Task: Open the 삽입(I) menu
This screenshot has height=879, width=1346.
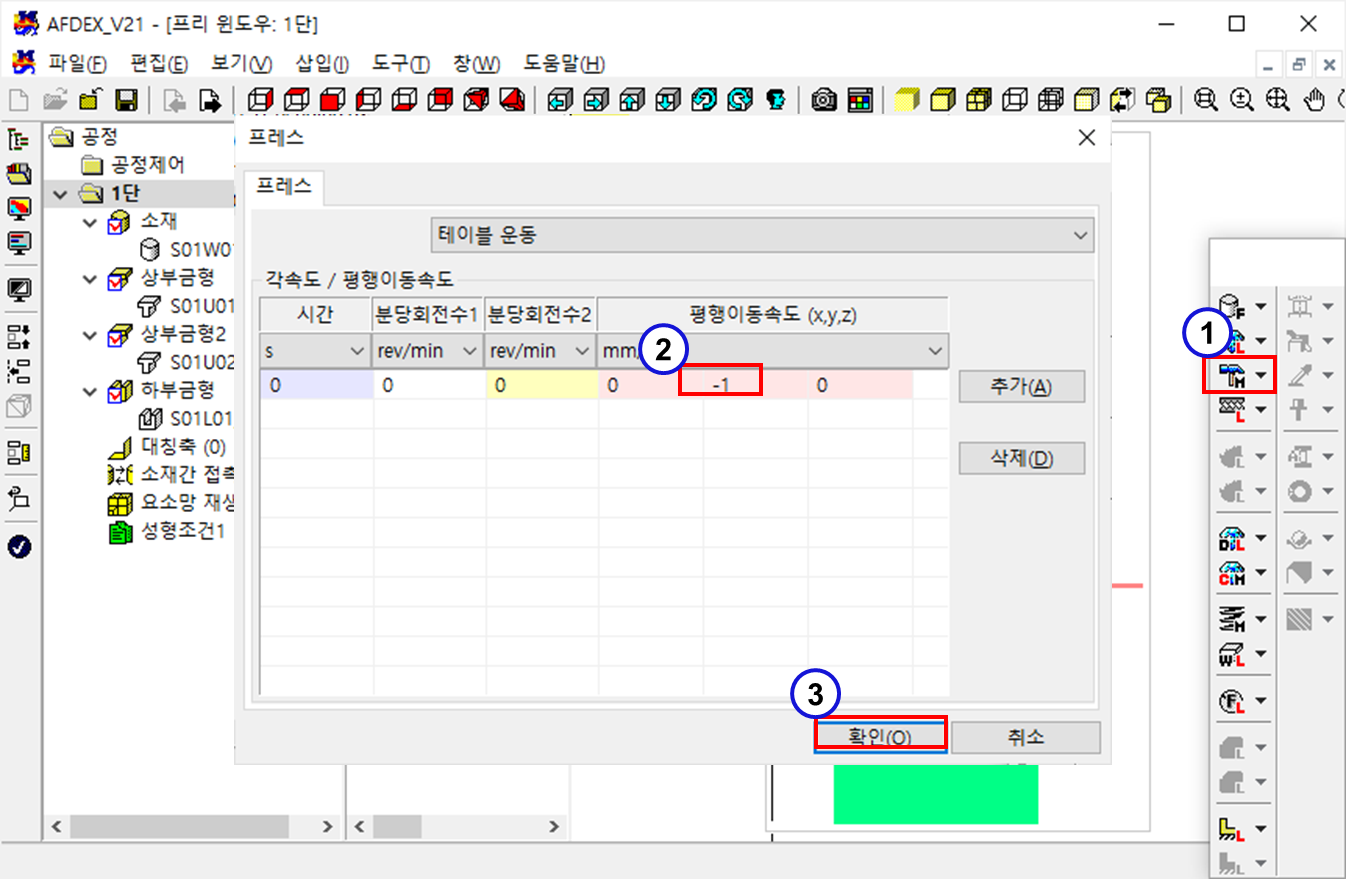Action: (x=322, y=64)
